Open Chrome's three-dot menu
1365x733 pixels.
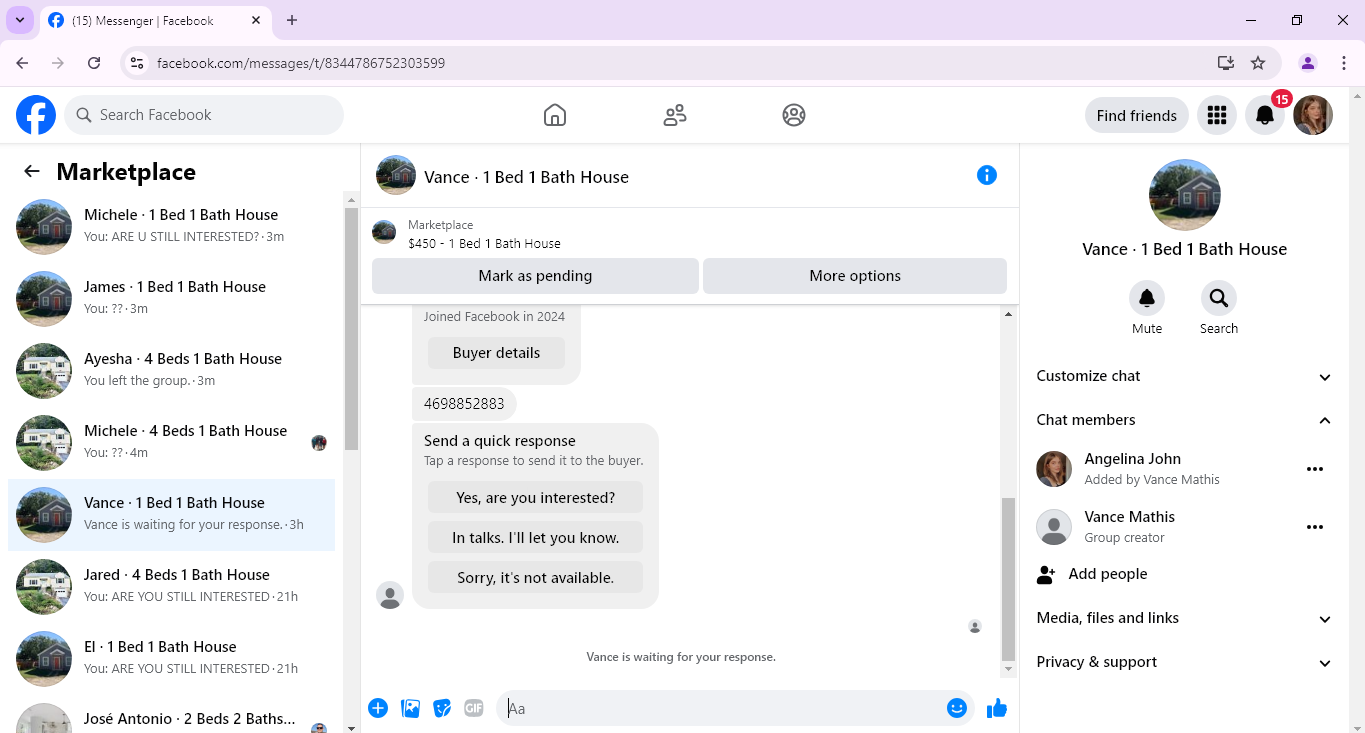point(1344,63)
